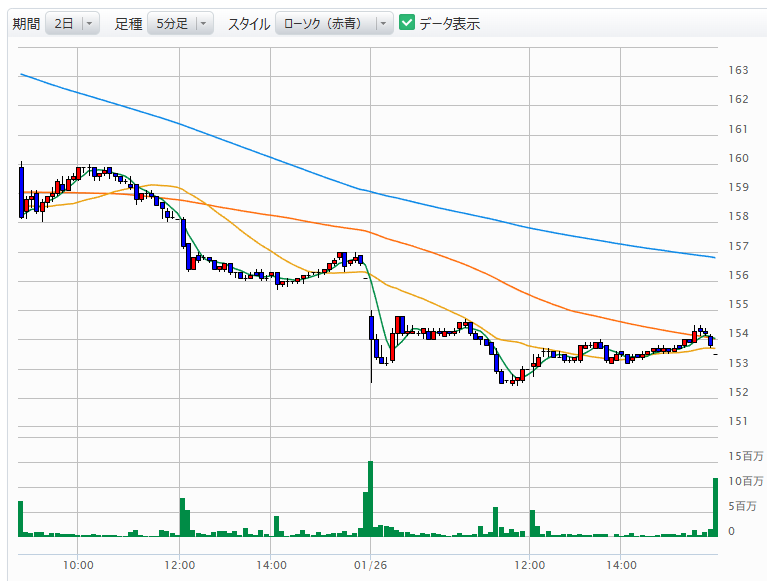This screenshot has height=581, width=767.
Task: Click the 足種 label
Action: coord(128,23)
